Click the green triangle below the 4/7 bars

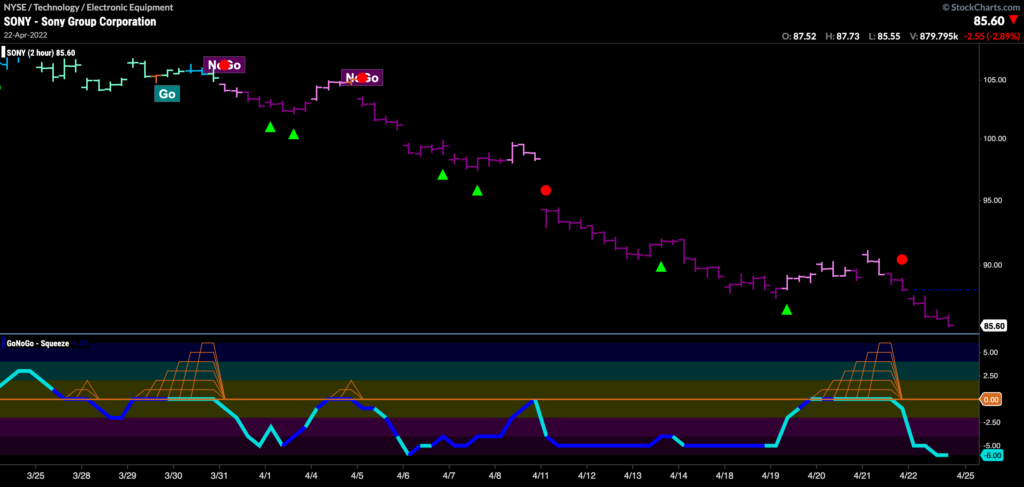click(x=443, y=174)
